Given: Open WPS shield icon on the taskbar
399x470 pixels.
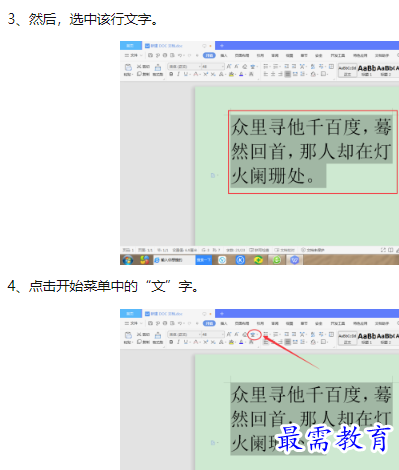Looking at the screenshot, I should point(294,260).
